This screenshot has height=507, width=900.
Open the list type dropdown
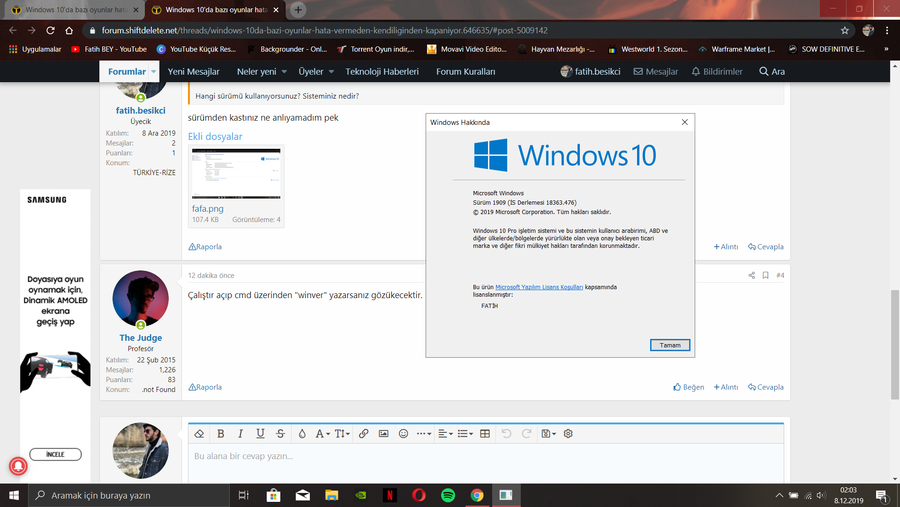coord(465,434)
